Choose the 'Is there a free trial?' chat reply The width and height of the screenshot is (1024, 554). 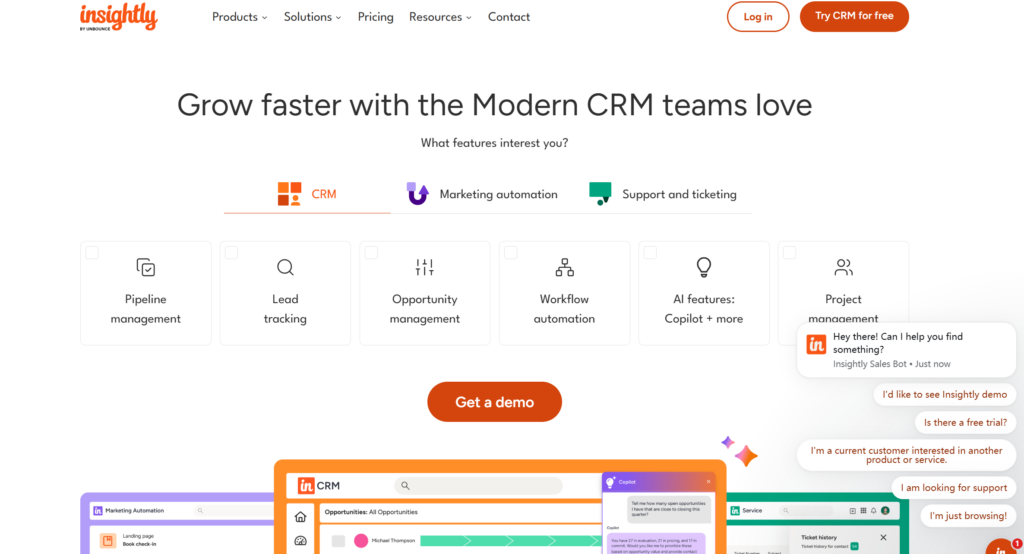click(965, 423)
